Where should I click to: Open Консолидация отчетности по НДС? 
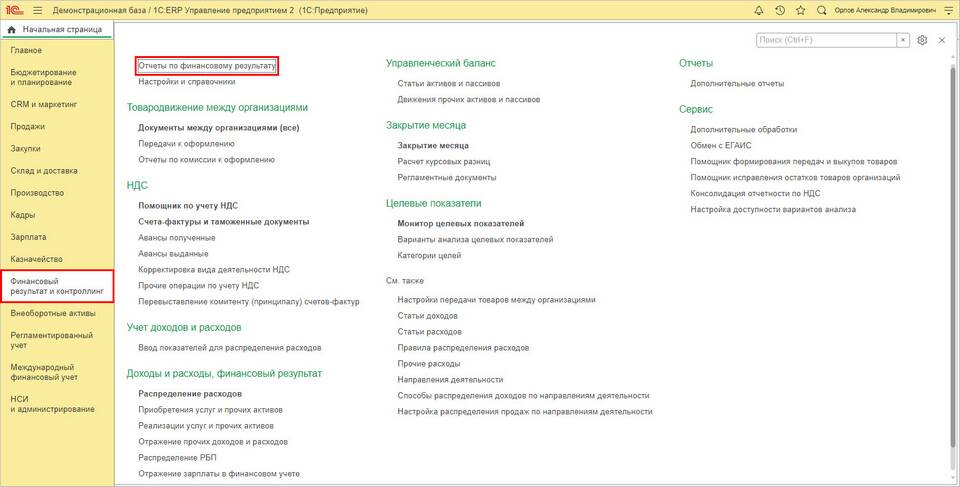755,194
